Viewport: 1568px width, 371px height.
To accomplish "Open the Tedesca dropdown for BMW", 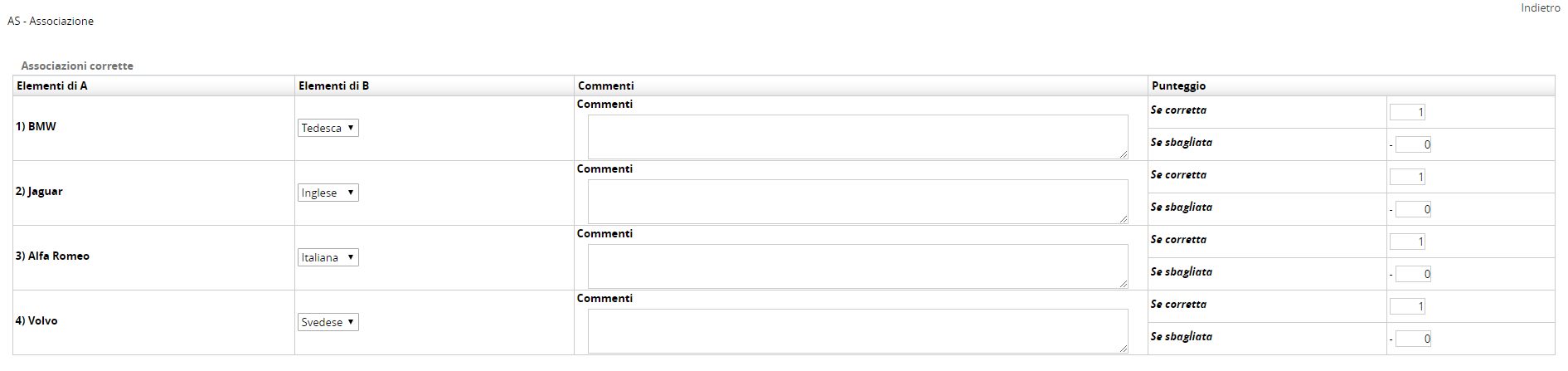I will 328,128.
